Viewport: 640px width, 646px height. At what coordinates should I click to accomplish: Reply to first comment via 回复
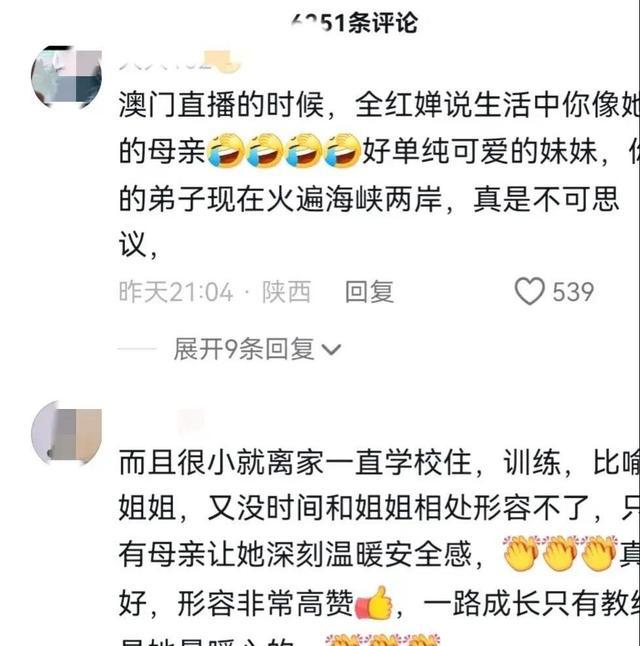pyautogui.click(x=369, y=292)
